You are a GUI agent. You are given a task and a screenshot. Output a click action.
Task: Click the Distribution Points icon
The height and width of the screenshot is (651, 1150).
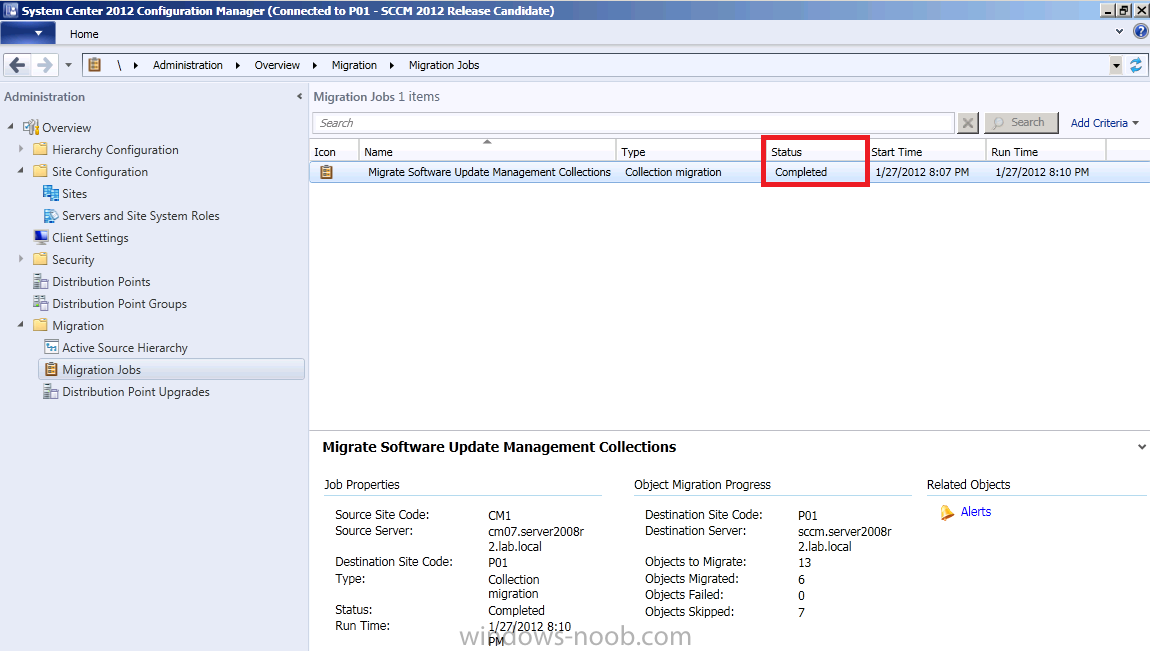click(40, 282)
